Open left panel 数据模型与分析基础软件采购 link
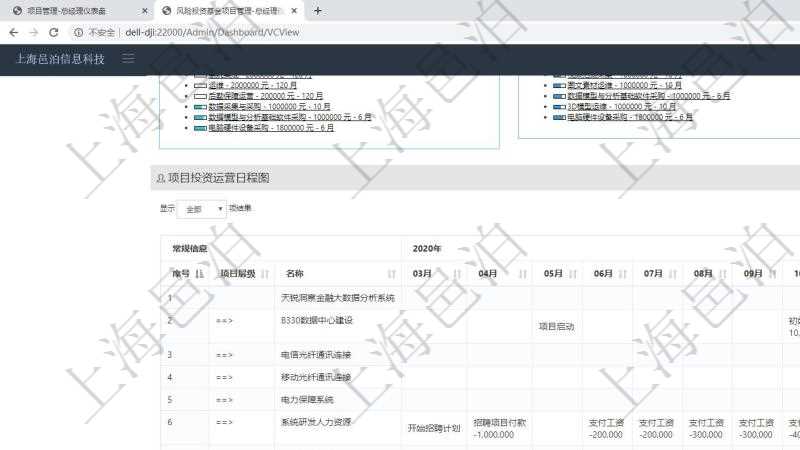The width and height of the screenshot is (800, 450). click(x=290, y=117)
